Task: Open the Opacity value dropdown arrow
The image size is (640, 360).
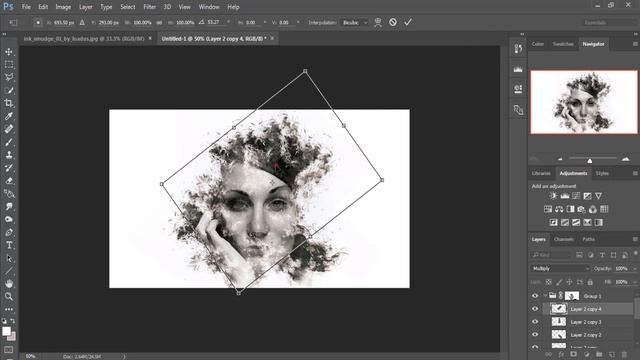Action: click(634, 269)
